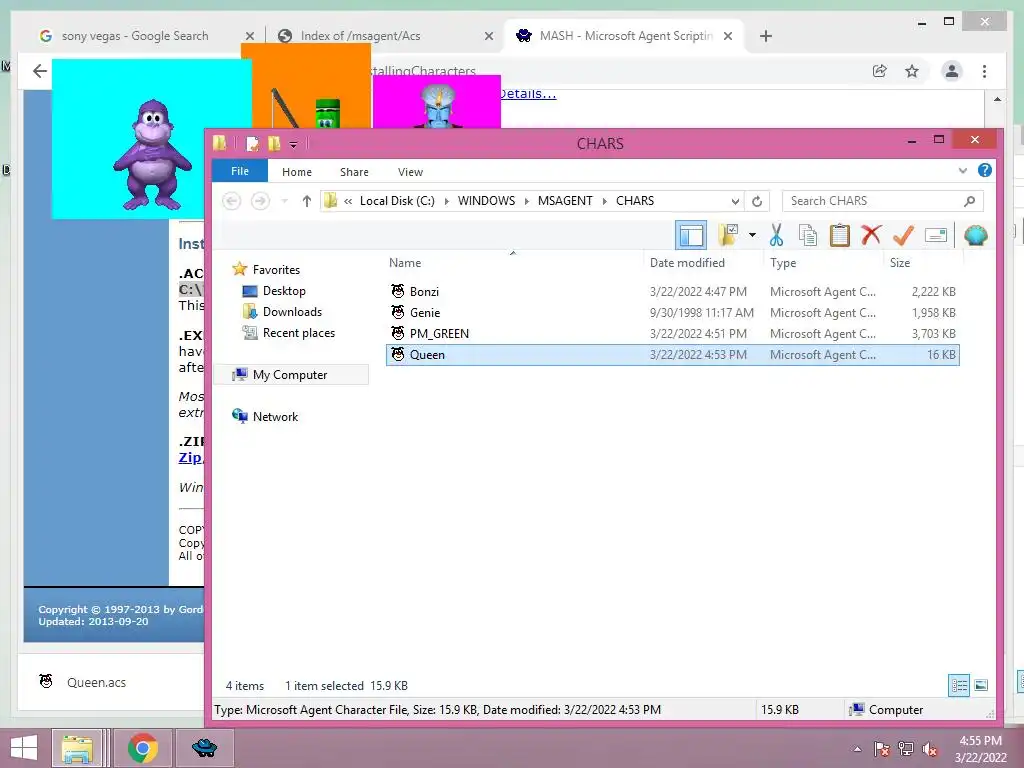Click the quick access New Folder icon
1024x768 pixels.
(274, 143)
